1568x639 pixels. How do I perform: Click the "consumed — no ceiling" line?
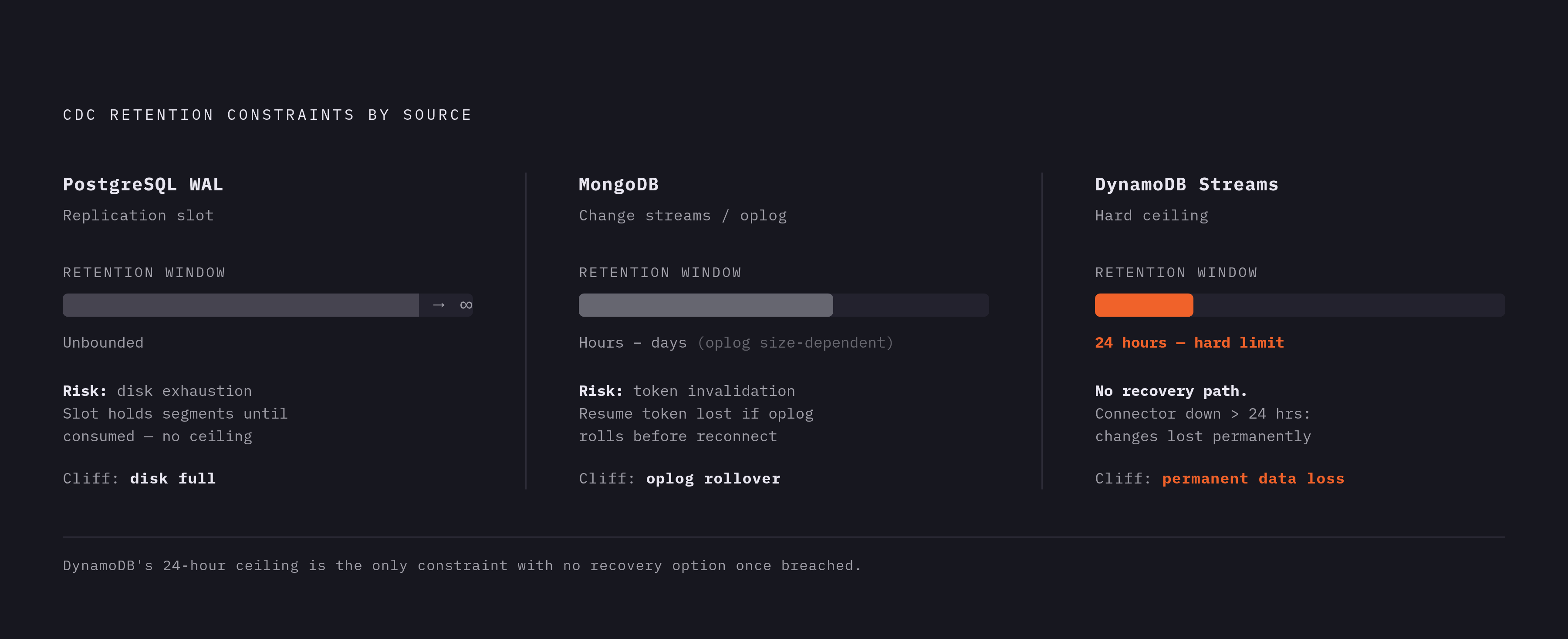tap(157, 436)
